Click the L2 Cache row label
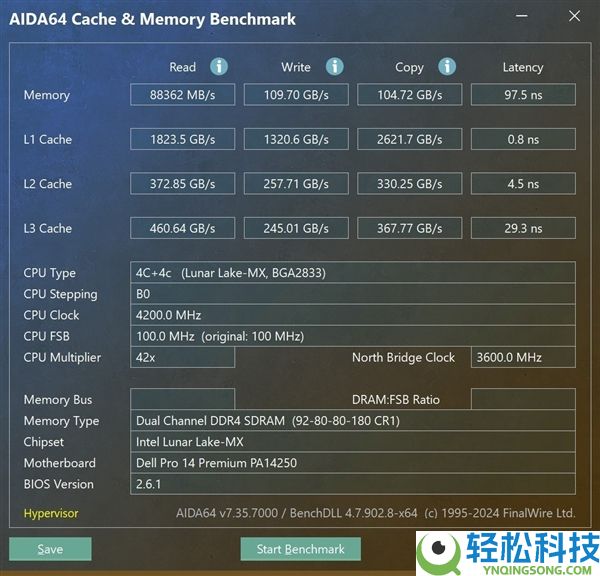600x576 pixels. coord(48,184)
